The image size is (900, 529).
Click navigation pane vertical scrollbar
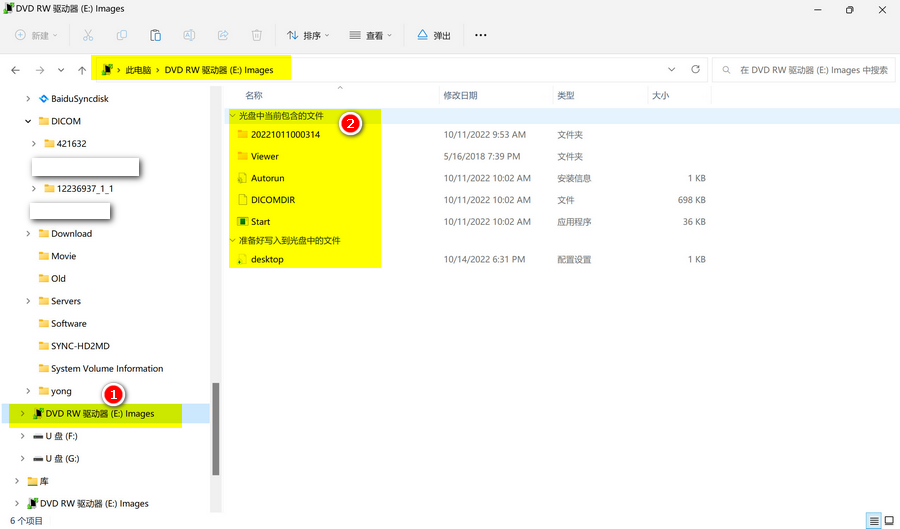(x=216, y=429)
